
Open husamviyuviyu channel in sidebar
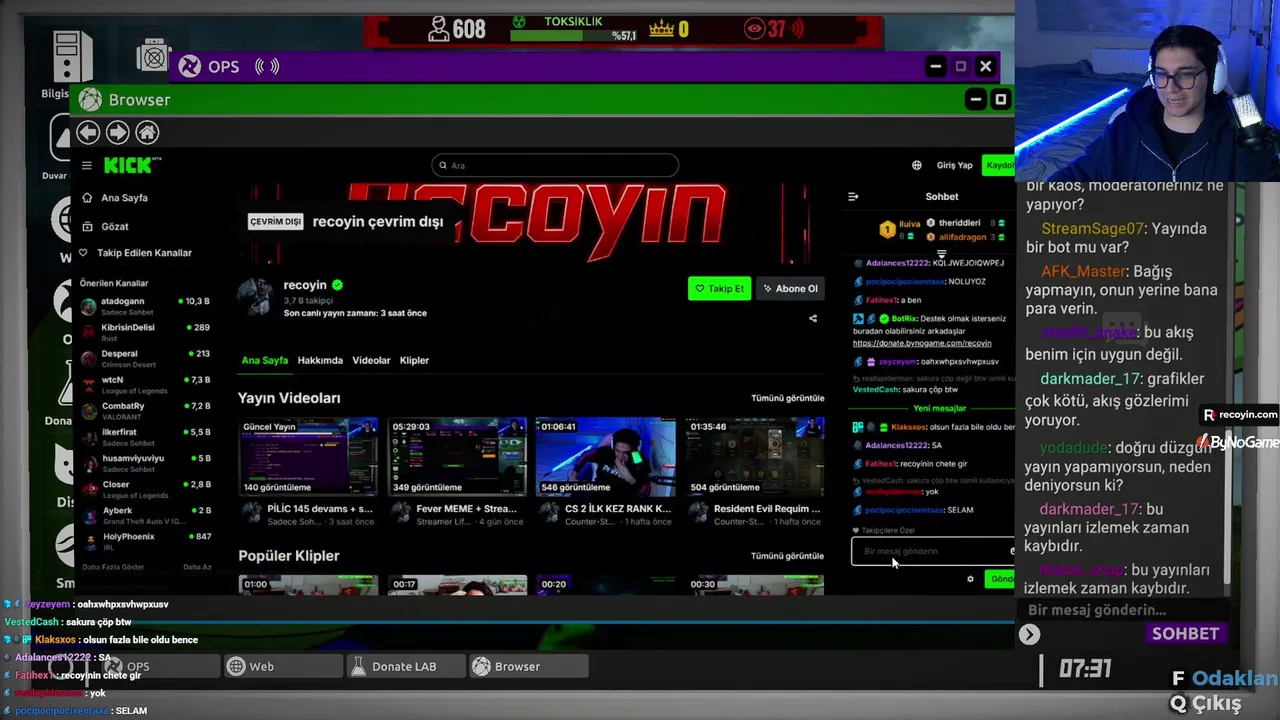[x=145, y=462]
